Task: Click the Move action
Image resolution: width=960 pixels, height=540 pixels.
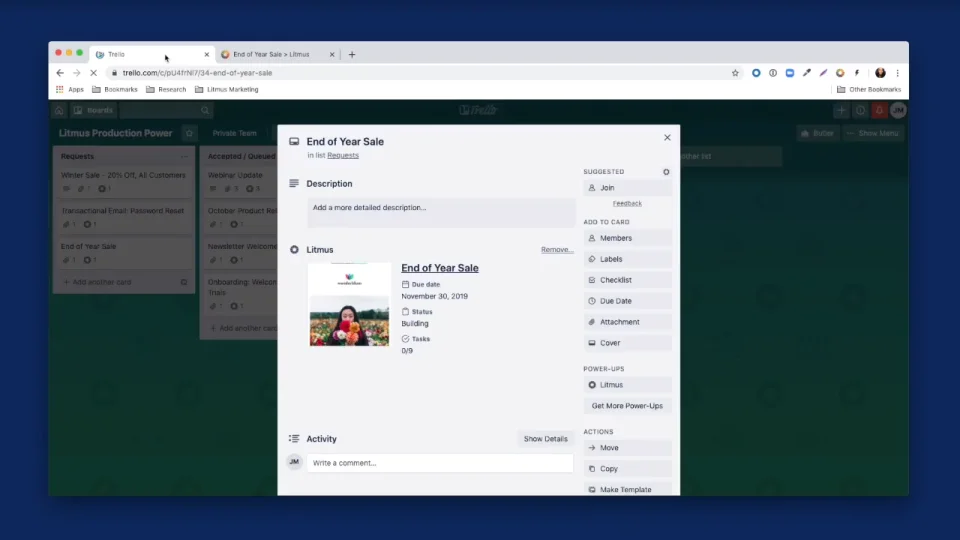Action: tap(628, 448)
